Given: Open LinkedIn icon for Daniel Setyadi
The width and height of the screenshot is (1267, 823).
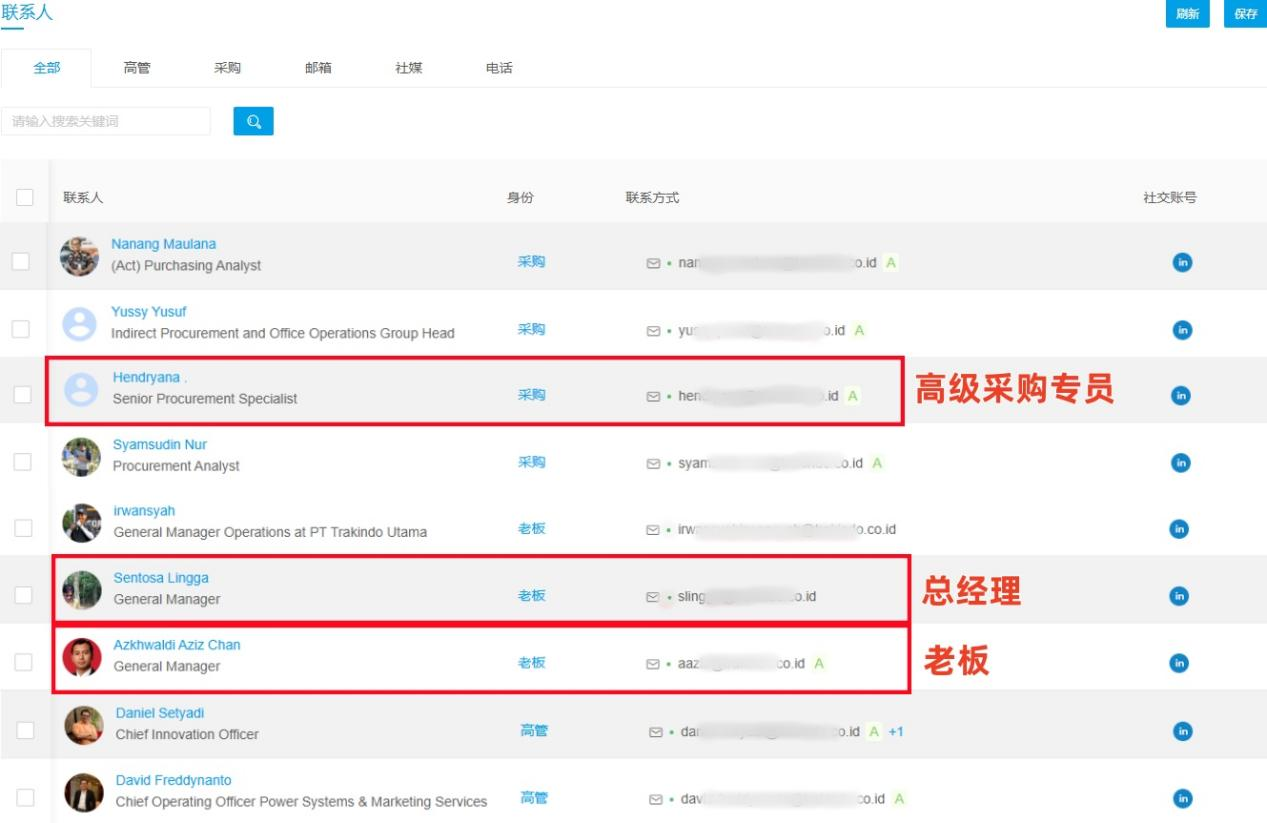Looking at the screenshot, I should tap(1182, 731).
